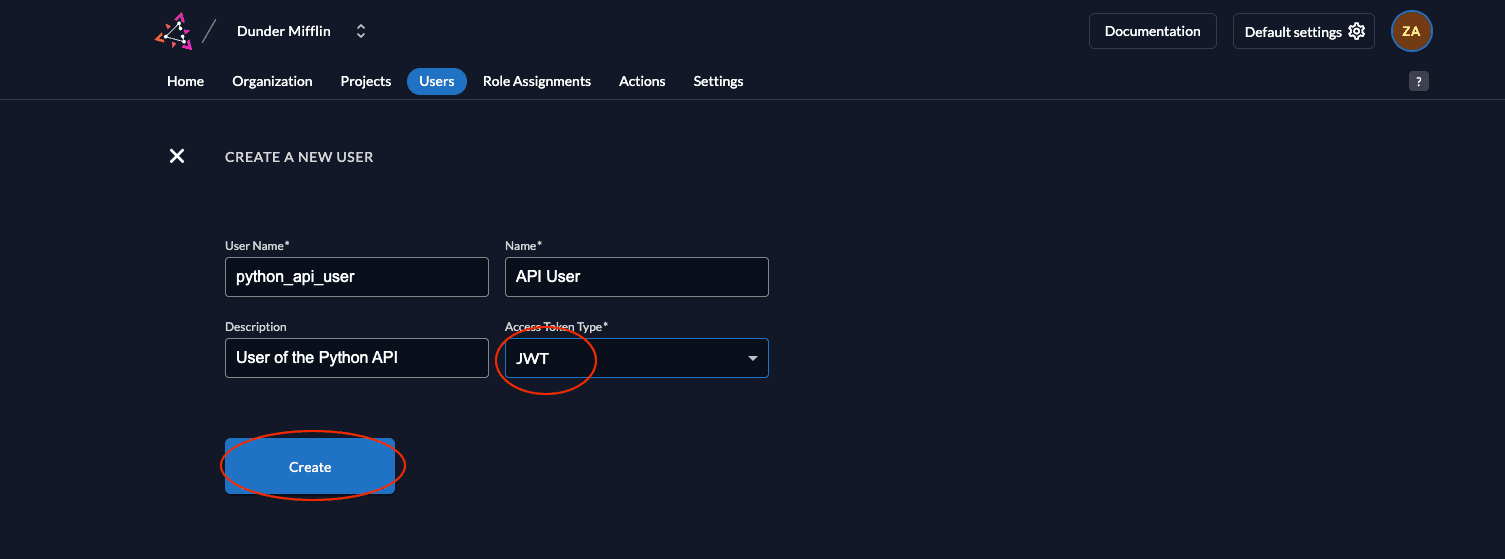This screenshot has width=1505, height=559.
Task: Go to the Home tab
Action: click(x=185, y=81)
